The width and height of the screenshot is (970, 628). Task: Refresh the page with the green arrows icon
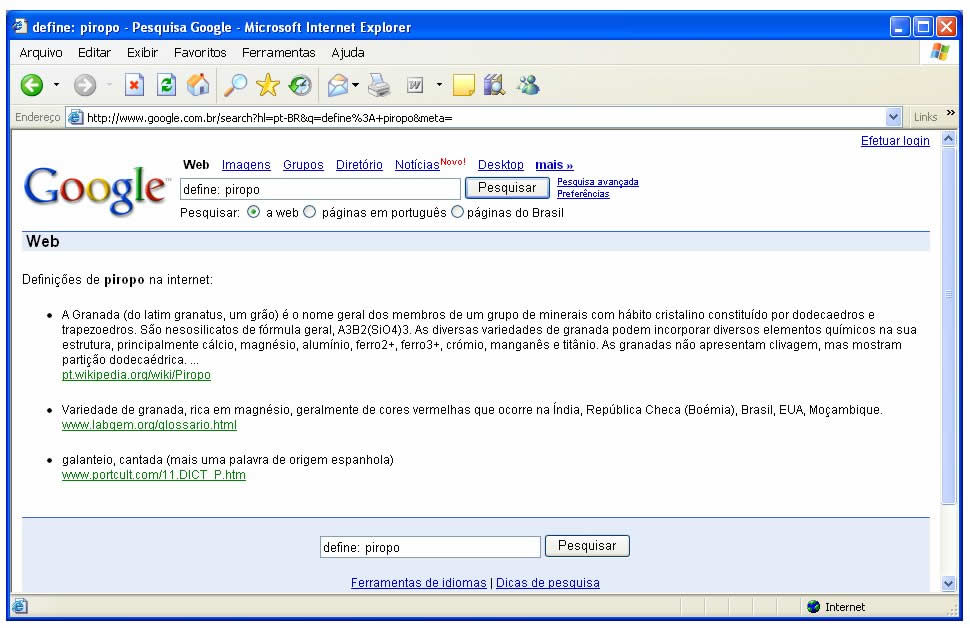[166, 85]
